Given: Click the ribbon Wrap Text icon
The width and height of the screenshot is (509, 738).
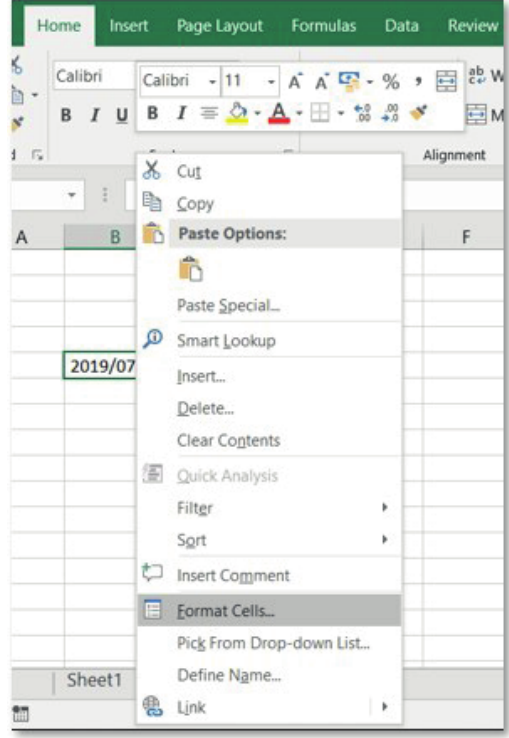Looking at the screenshot, I should 476,75.
